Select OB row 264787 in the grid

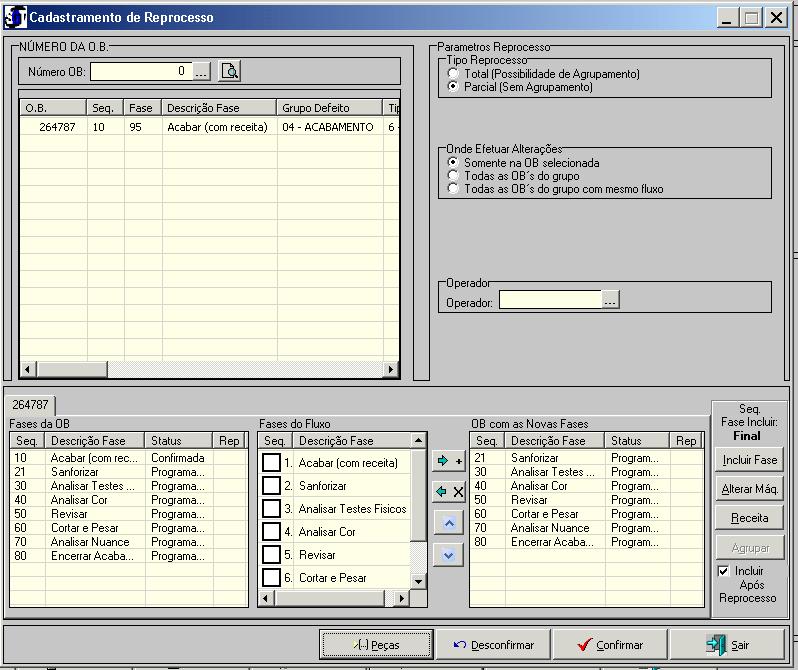point(57,128)
